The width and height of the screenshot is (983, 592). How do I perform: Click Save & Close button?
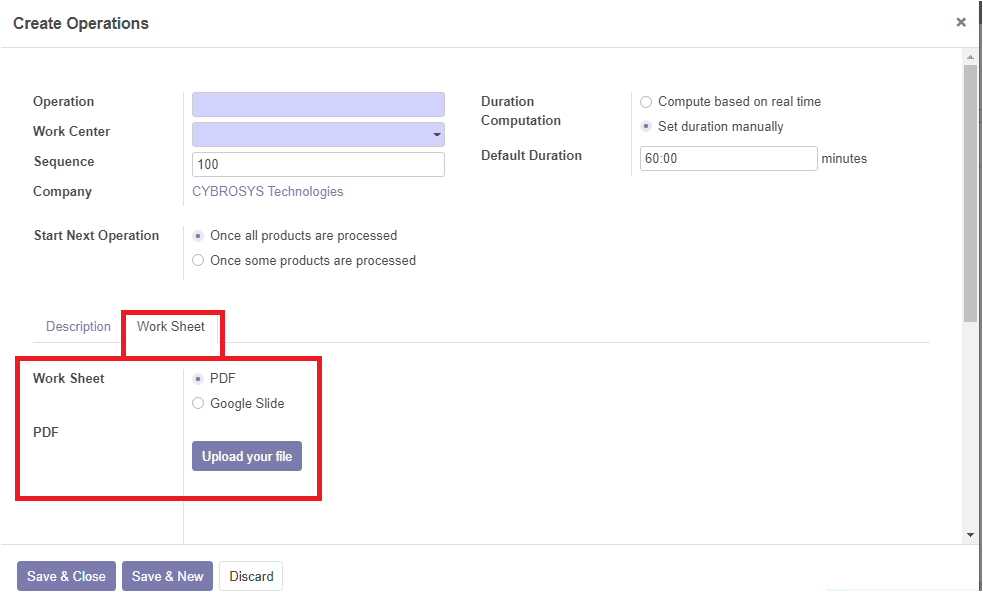(x=66, y=576)
